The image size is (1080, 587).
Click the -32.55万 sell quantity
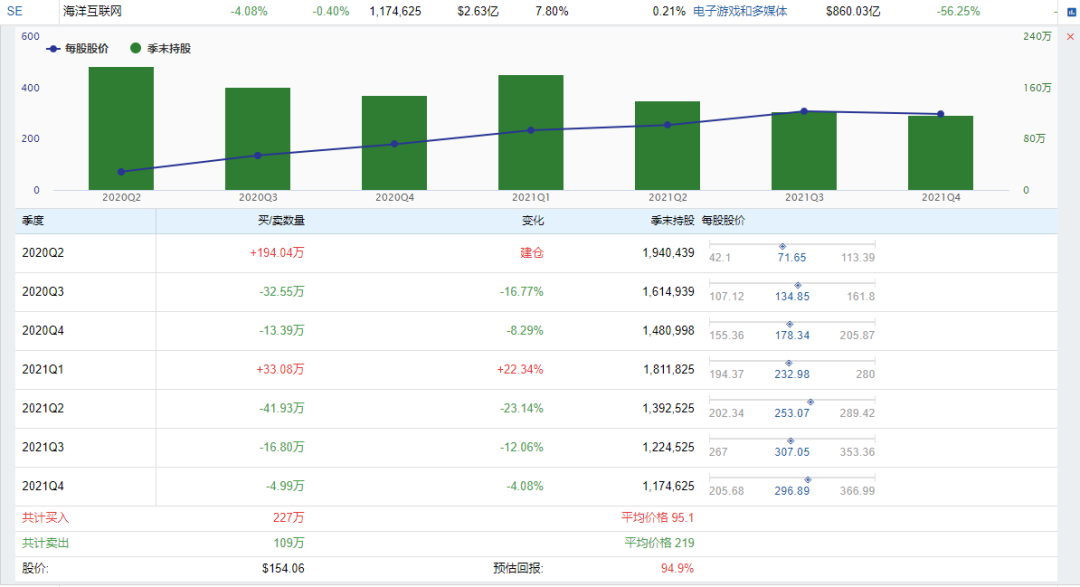[x=282, y=291]
